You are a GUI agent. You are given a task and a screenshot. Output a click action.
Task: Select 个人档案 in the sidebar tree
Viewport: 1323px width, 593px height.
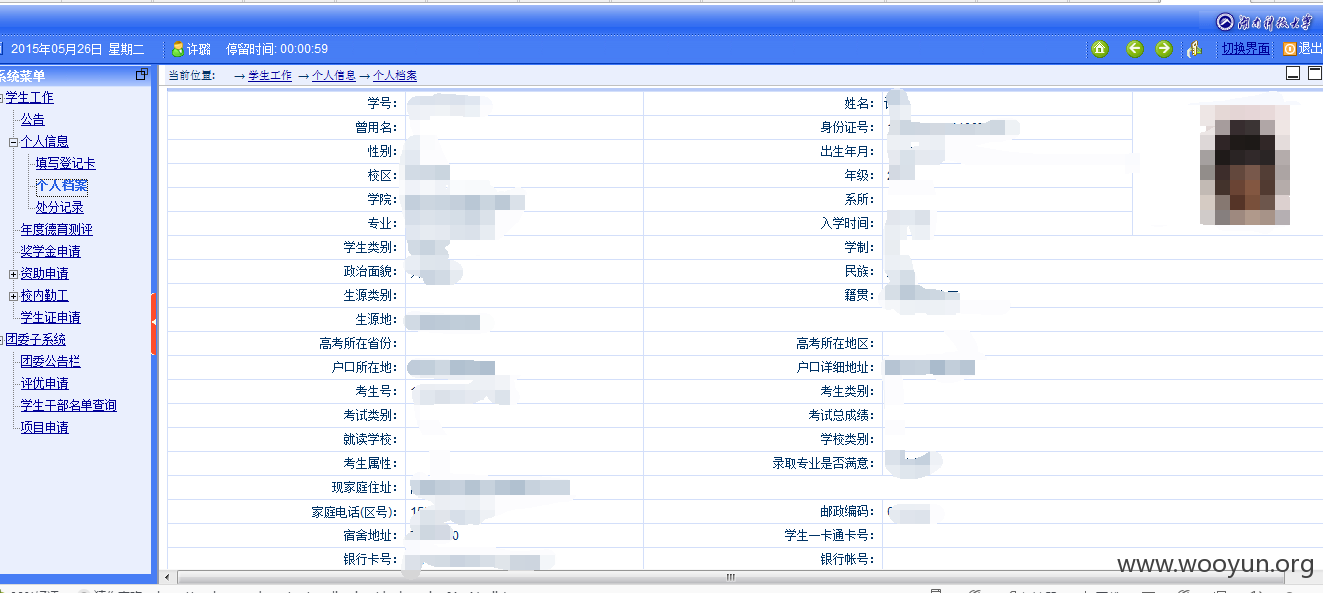(x=62, y=186)
